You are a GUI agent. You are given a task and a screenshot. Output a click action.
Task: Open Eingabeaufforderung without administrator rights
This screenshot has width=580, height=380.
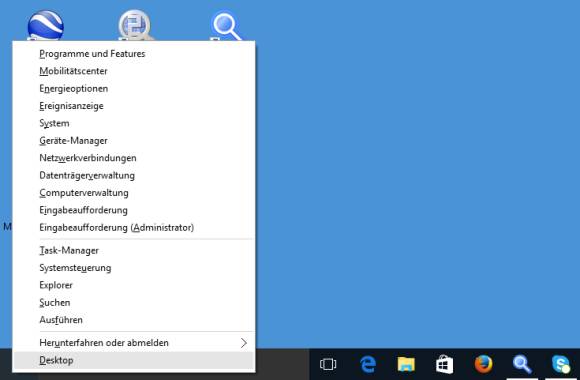[134, 210]
